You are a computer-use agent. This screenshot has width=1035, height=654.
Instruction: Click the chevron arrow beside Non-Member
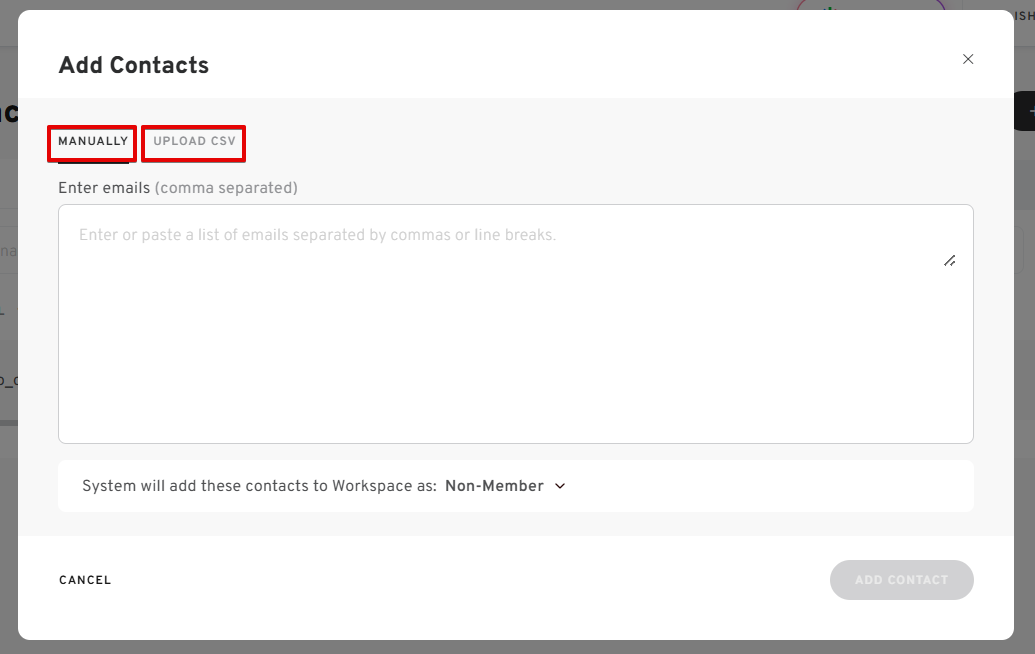coord(560,486)
